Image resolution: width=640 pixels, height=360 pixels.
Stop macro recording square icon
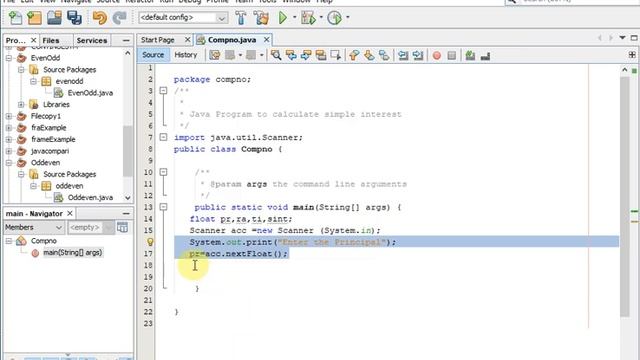pos(451,55)
